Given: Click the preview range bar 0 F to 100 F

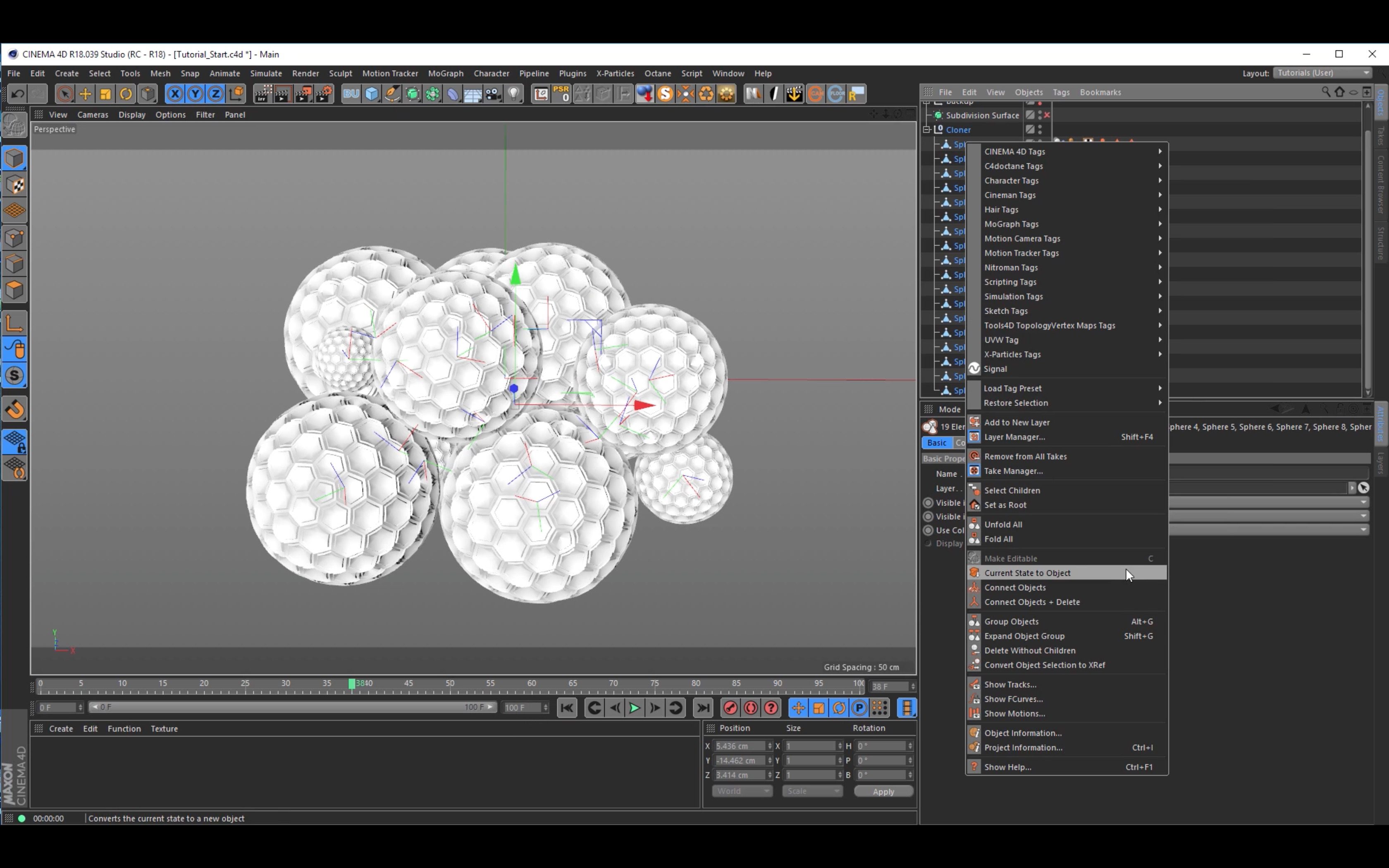Looking at the screenshot, I should [x=293, y=707].
